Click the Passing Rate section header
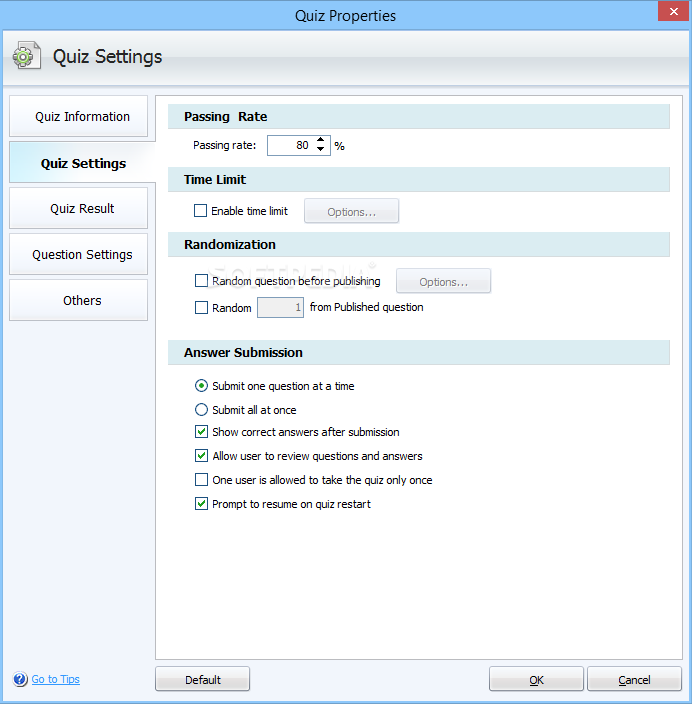This screenshot has width=692, height=704. (x=419, y=117)
